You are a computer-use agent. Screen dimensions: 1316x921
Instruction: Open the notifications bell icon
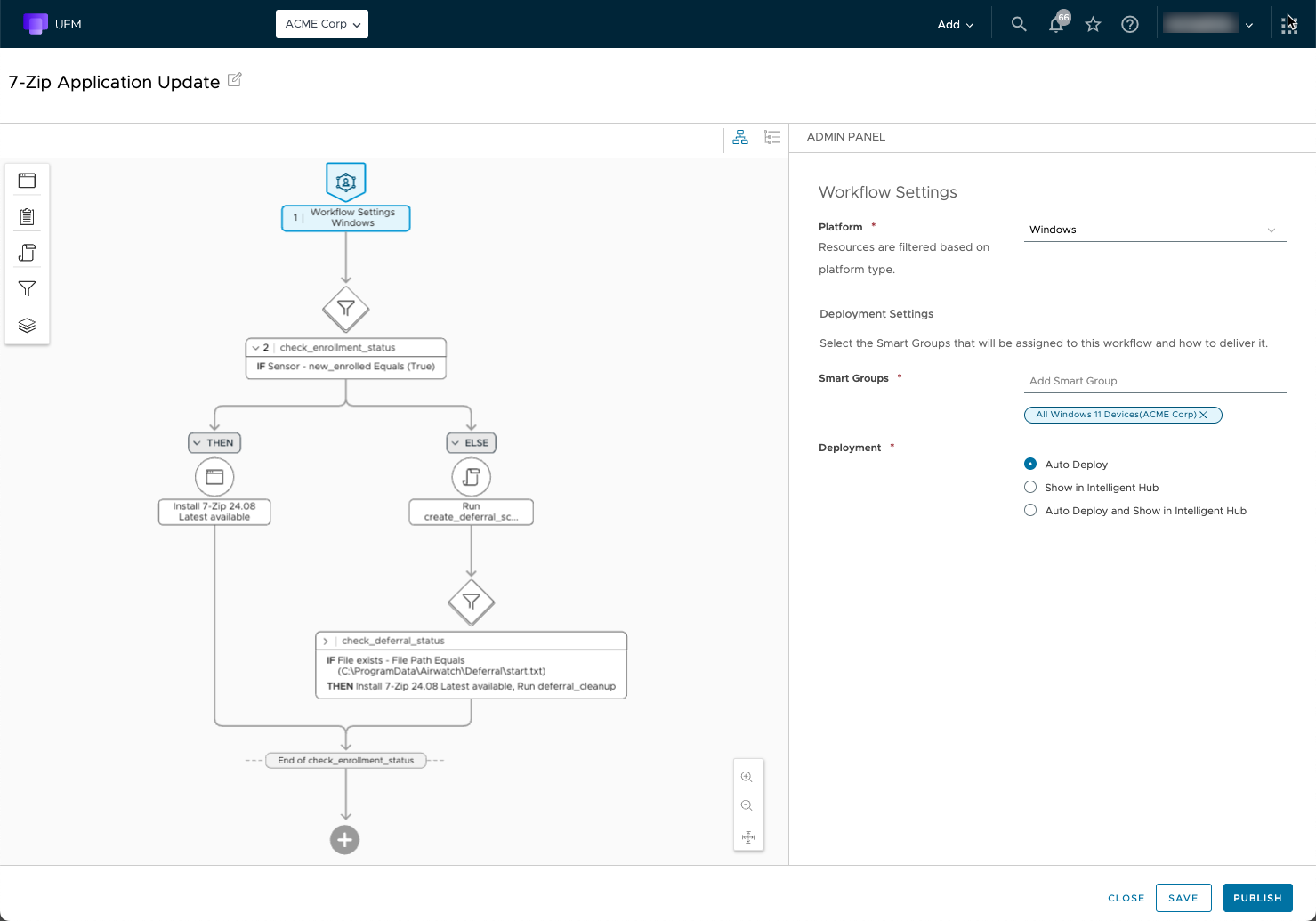1056,25
